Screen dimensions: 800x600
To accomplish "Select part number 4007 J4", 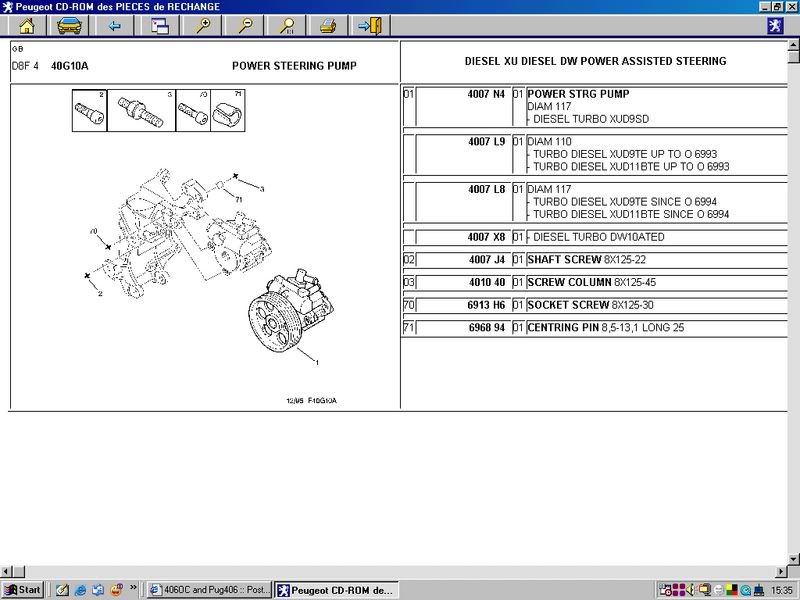I will (x=487, y=259).
